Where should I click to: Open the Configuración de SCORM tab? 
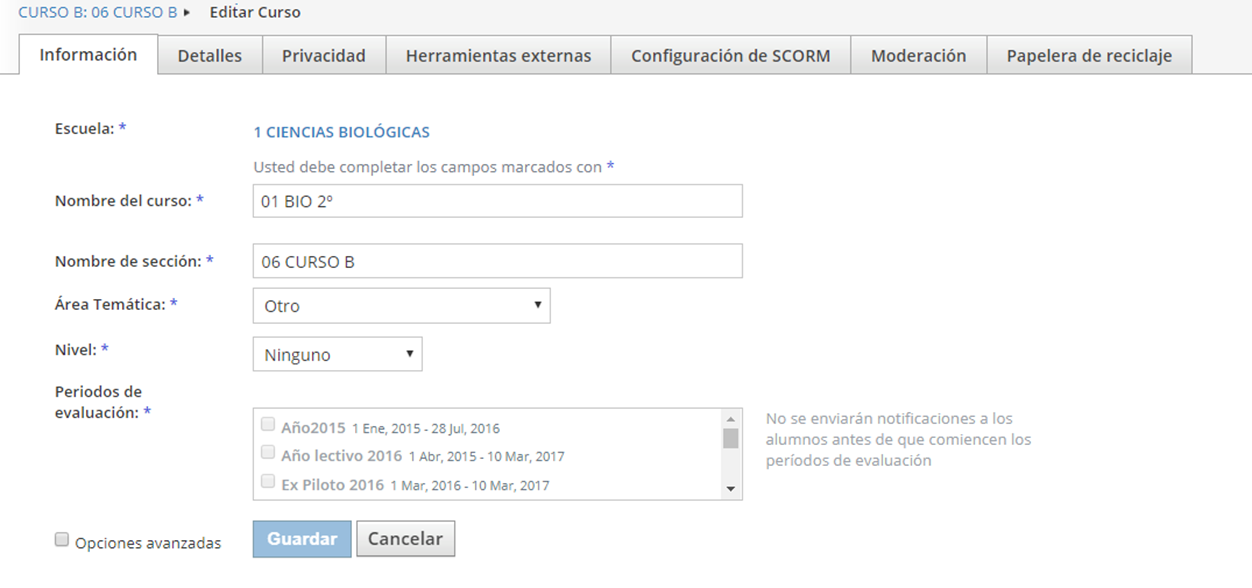[x=730, y=55]
